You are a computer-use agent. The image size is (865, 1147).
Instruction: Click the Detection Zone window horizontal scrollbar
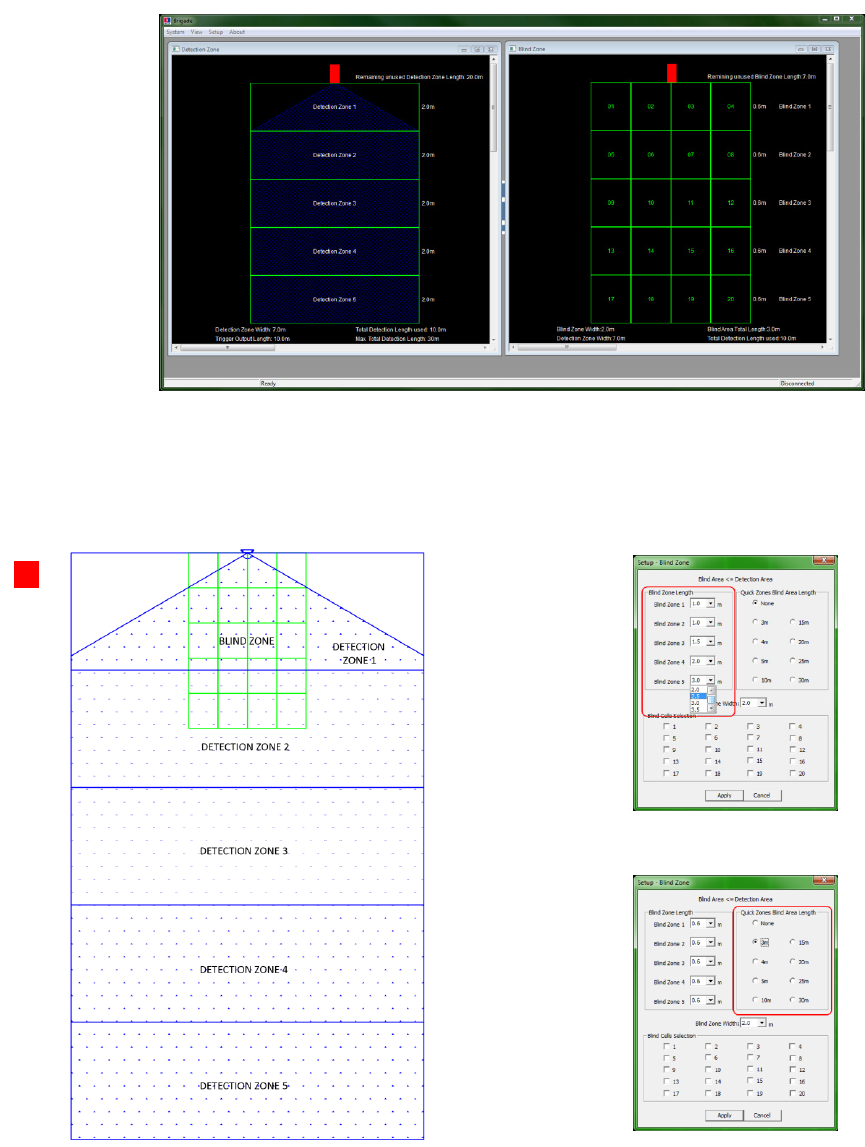332,347
